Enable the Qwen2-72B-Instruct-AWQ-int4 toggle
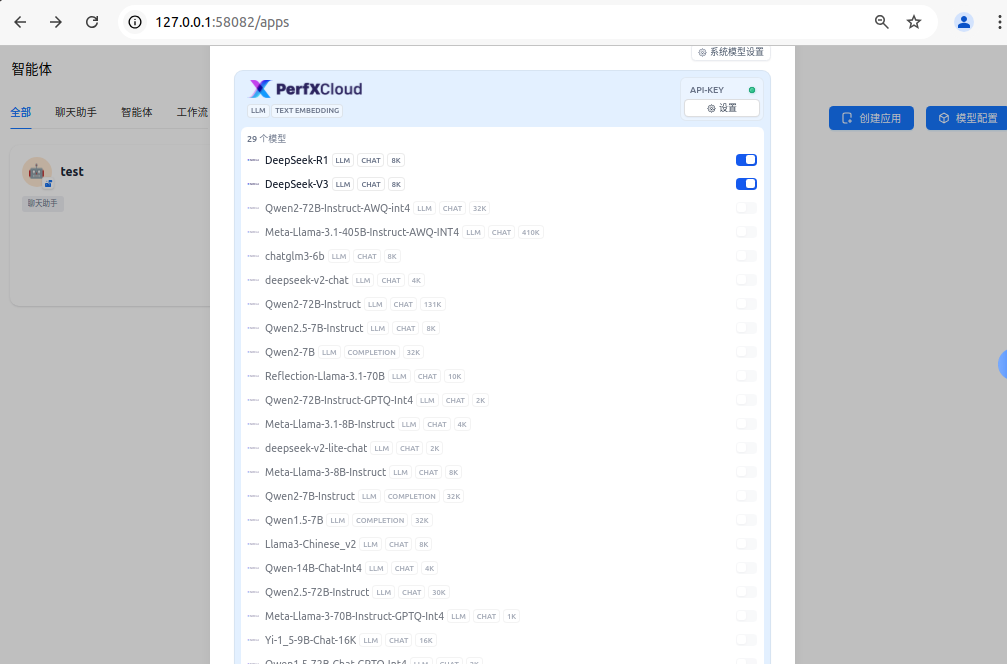The image size is (1007, 664). click(x=746, y=208)
